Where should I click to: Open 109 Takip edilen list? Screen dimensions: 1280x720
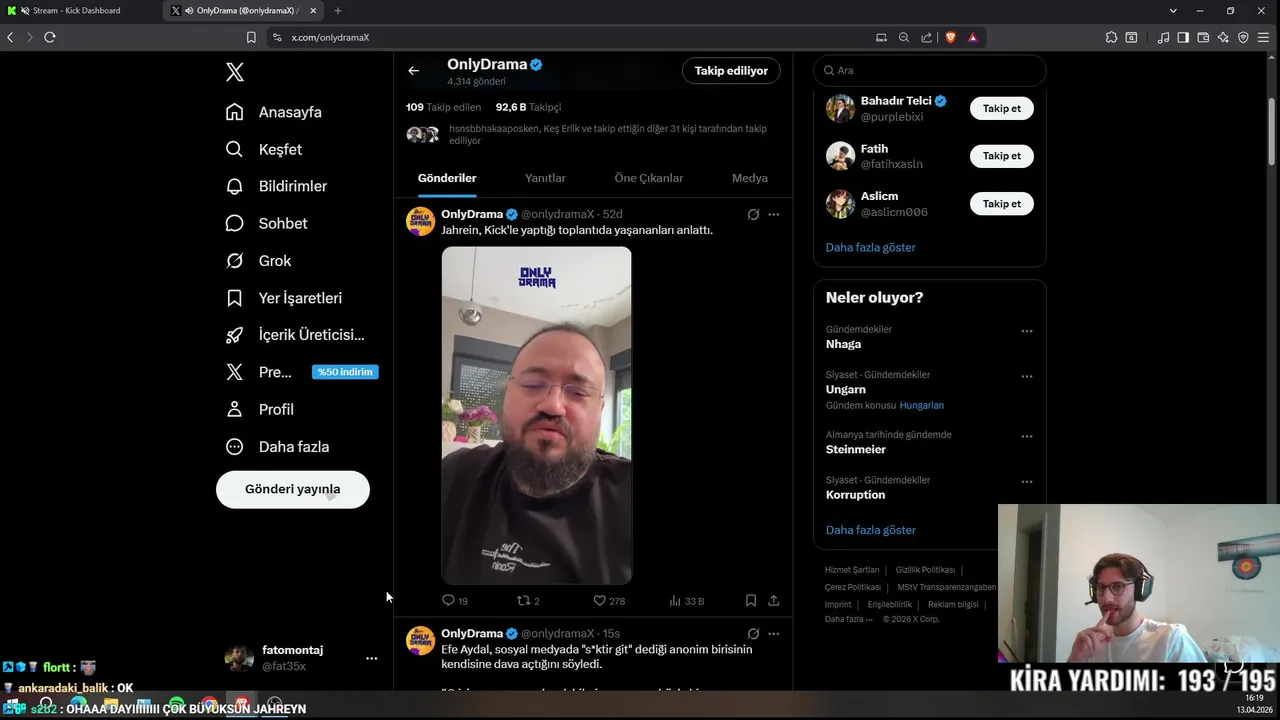tap(443, 107)
